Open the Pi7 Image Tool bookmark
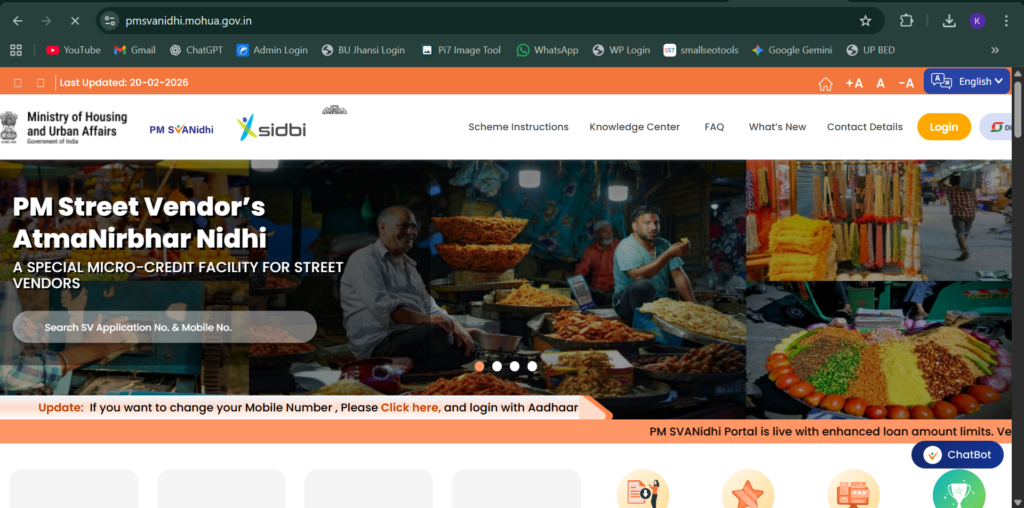 coord(461,50)
